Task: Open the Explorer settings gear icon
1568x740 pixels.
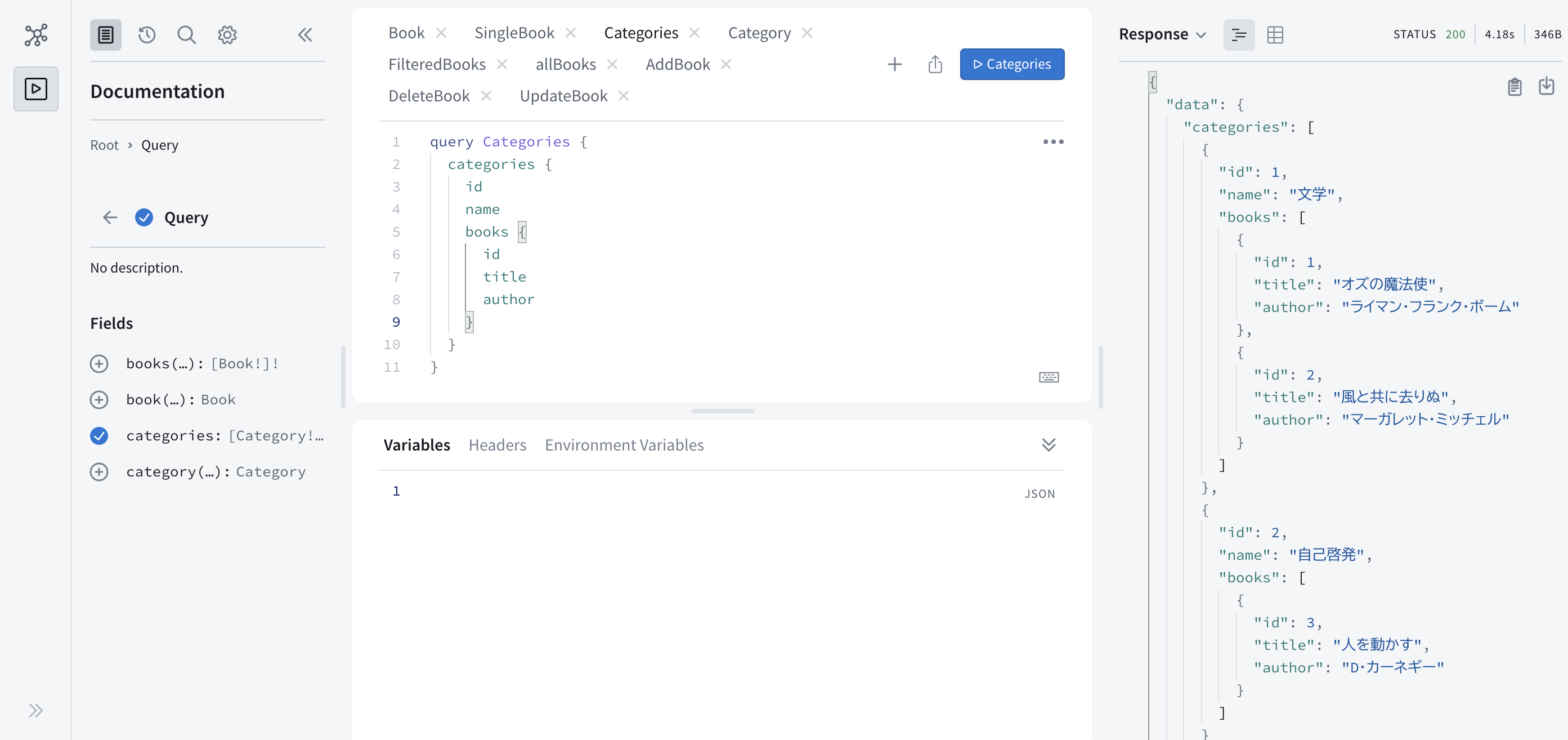Action: coord(227,35)
